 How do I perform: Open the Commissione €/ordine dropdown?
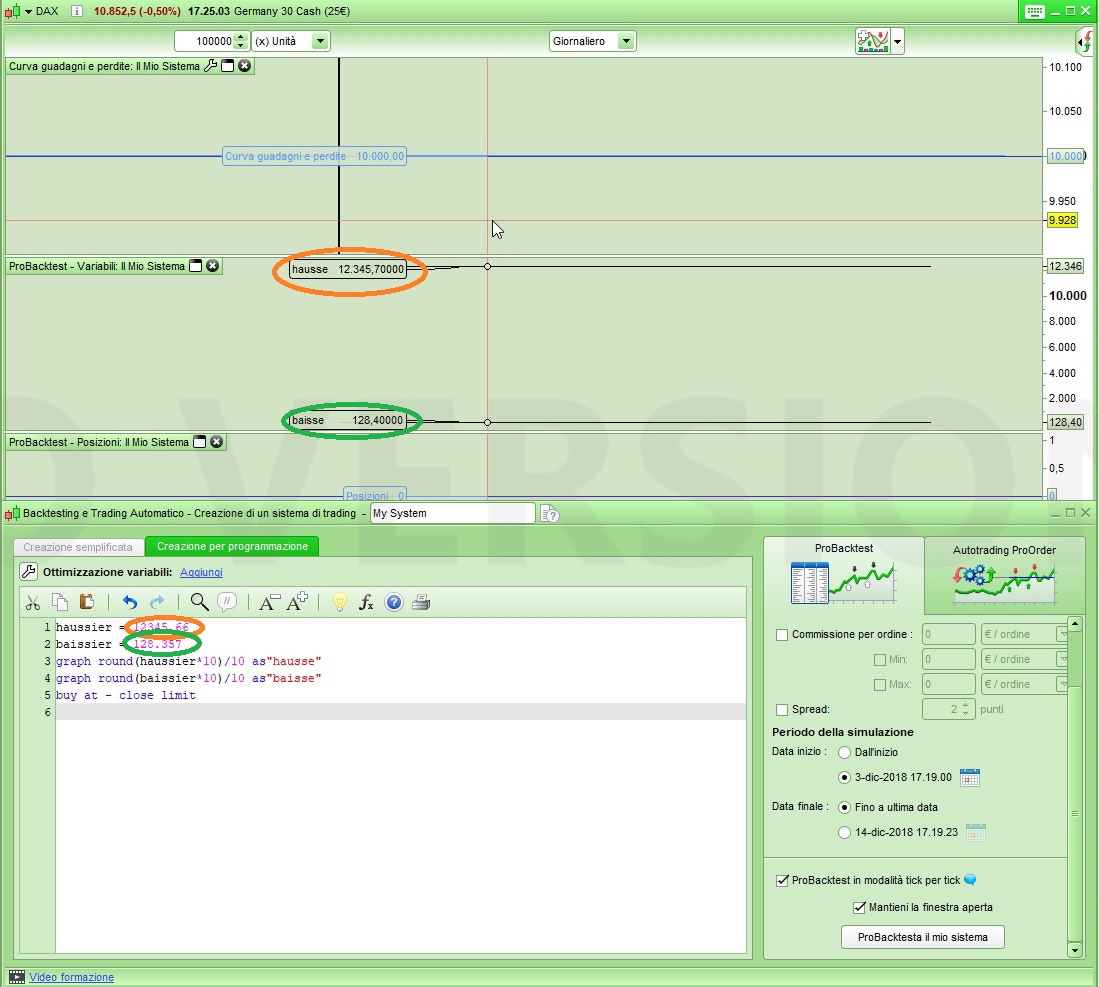(1063, 634)
